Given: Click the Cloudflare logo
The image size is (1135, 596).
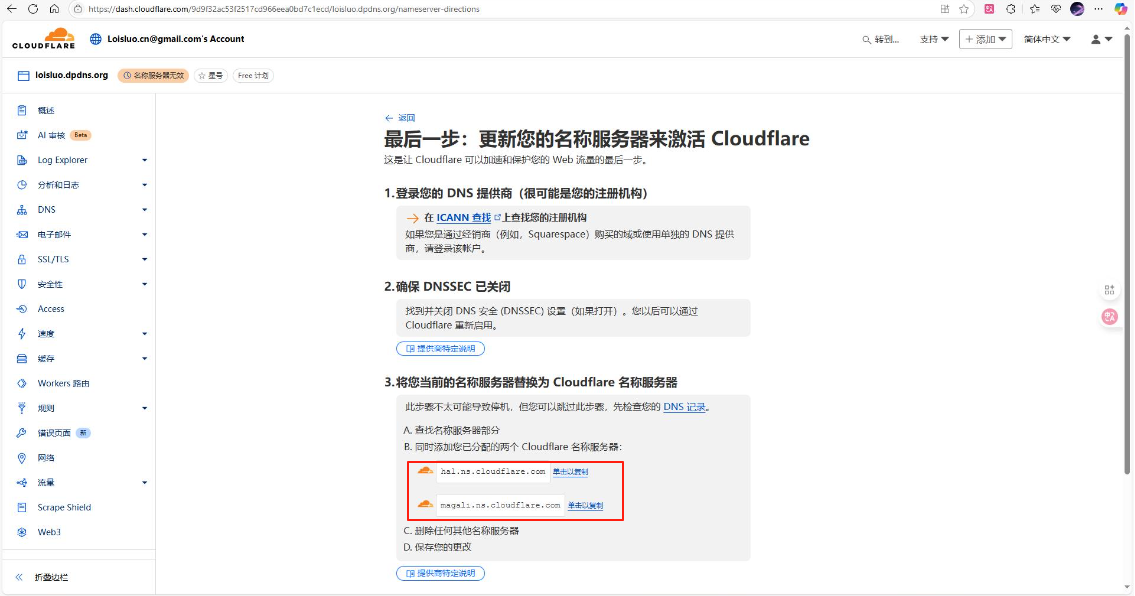Looking at the screenshot, I should (x=43, y=38).
